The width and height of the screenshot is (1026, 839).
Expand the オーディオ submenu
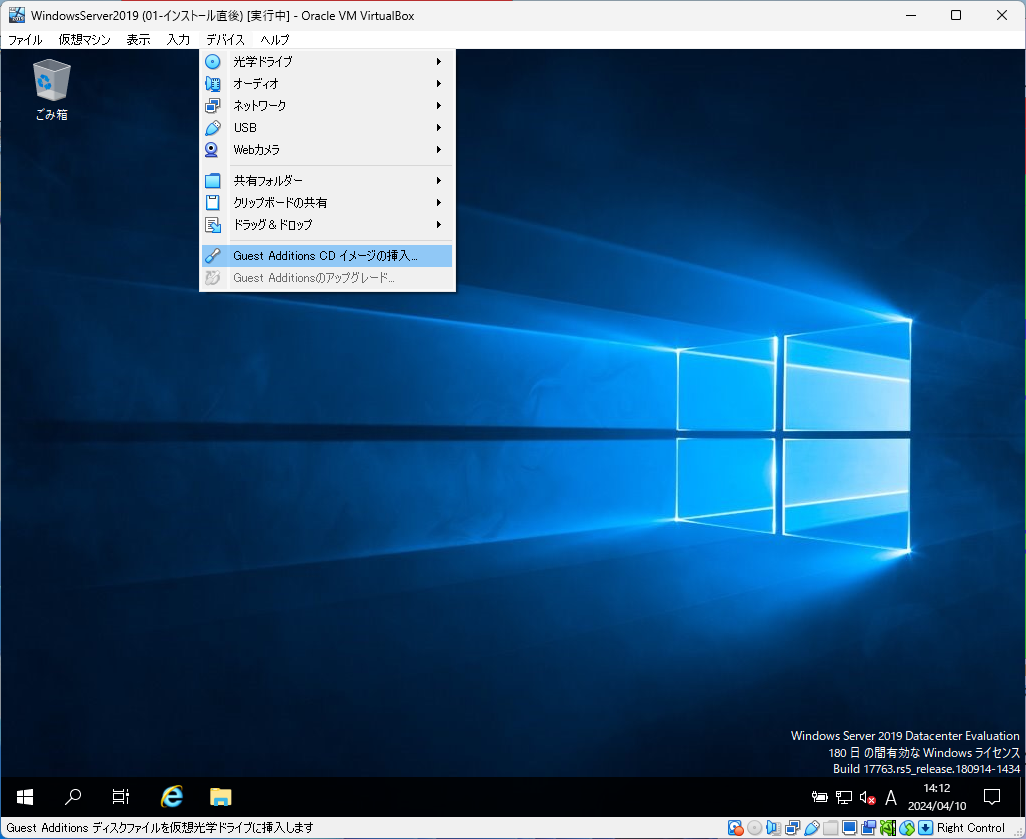coord(327,84)
